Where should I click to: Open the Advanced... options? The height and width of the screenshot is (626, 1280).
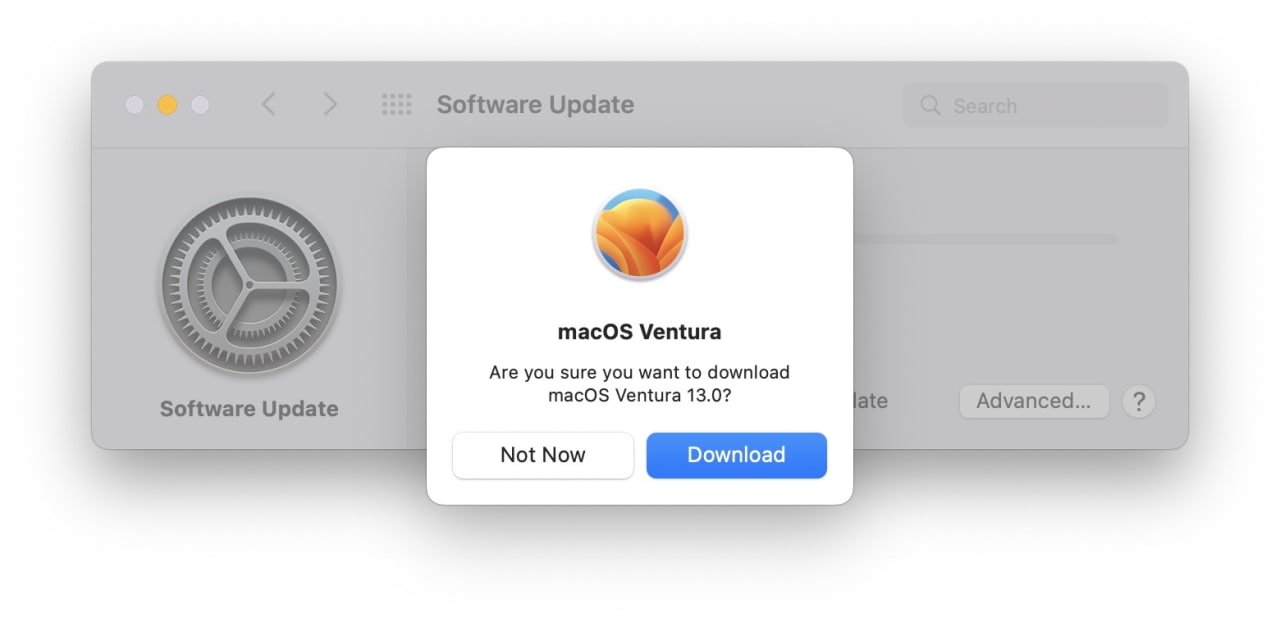pyautogui.click(x=1034, y=401)
